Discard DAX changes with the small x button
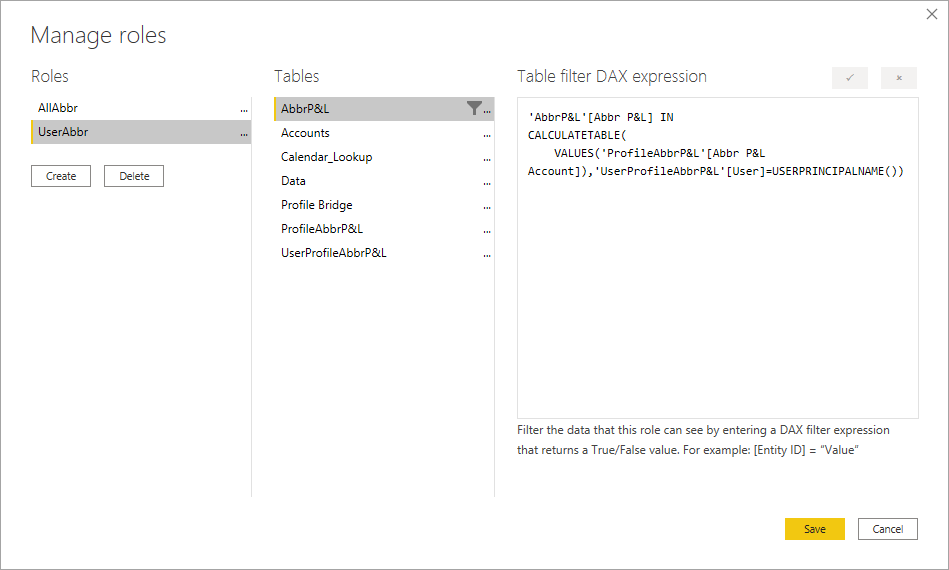The width and height of the screenshot is (949, 570). point(899,78)
